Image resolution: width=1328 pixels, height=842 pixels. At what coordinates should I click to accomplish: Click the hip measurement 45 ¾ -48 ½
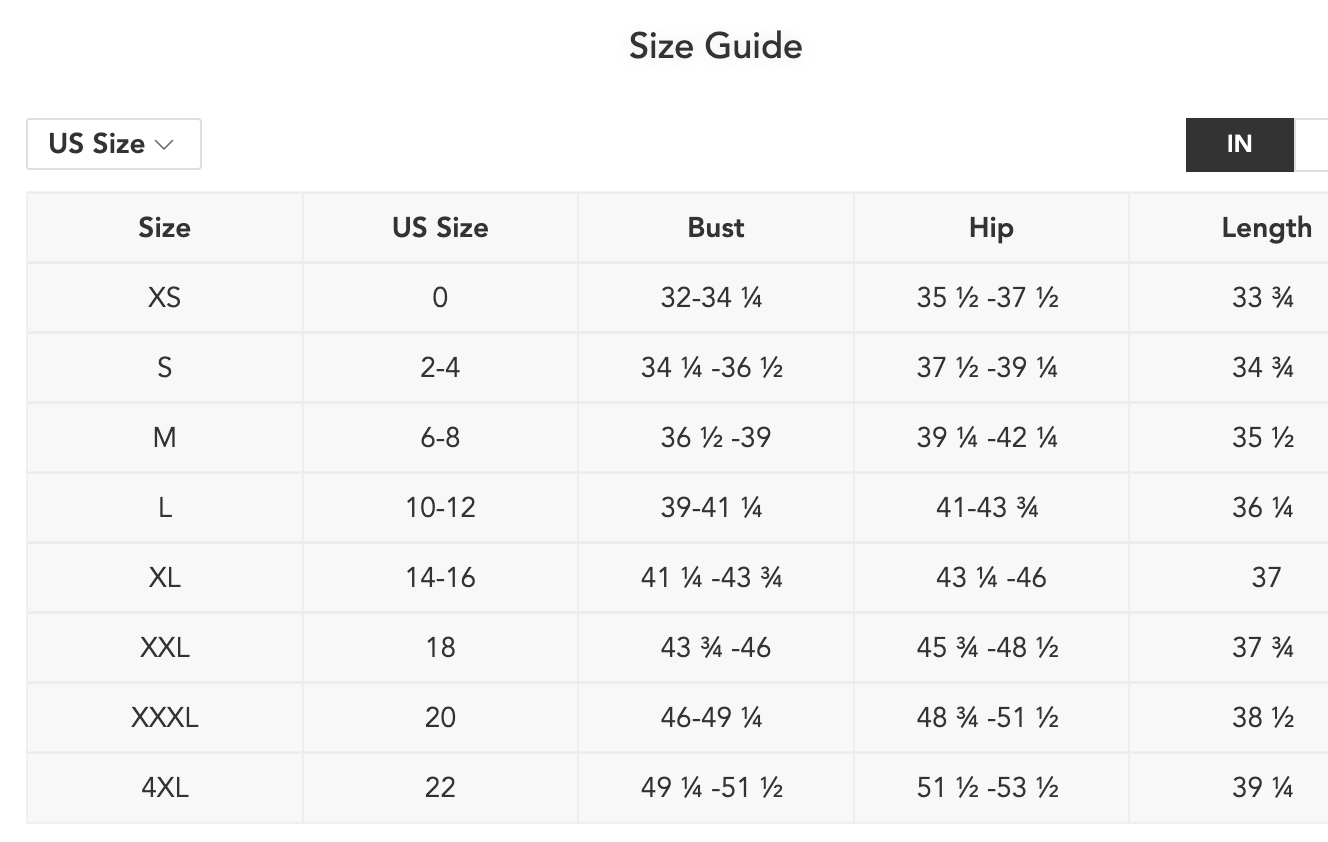point(987,648)
